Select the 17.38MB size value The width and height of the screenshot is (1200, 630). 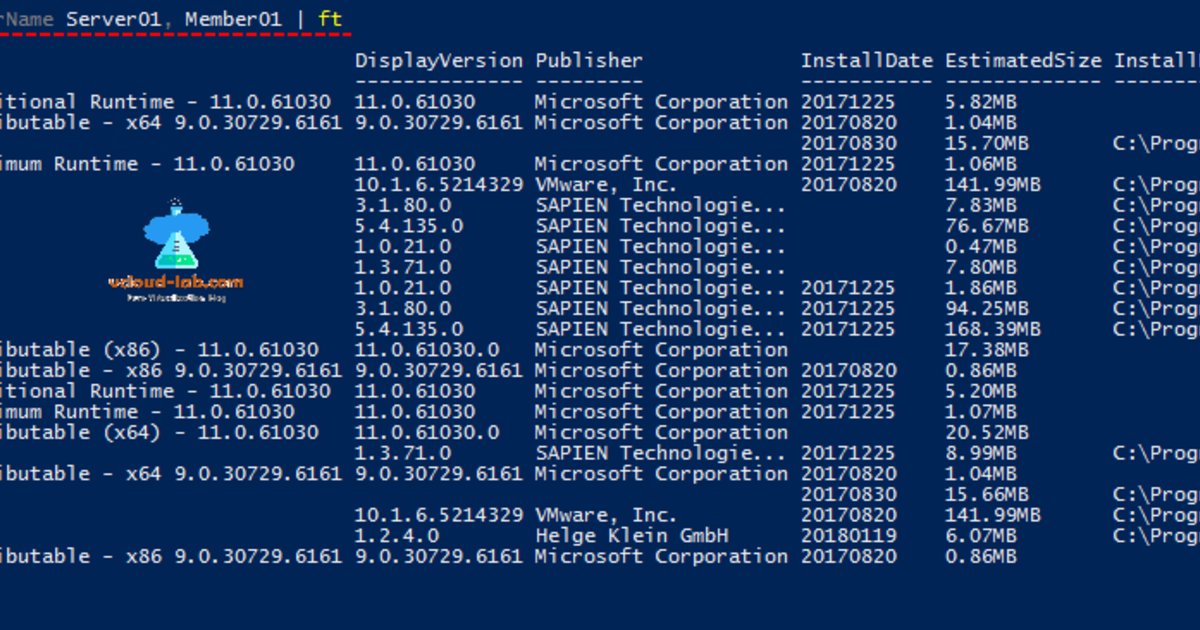(987, 350)
